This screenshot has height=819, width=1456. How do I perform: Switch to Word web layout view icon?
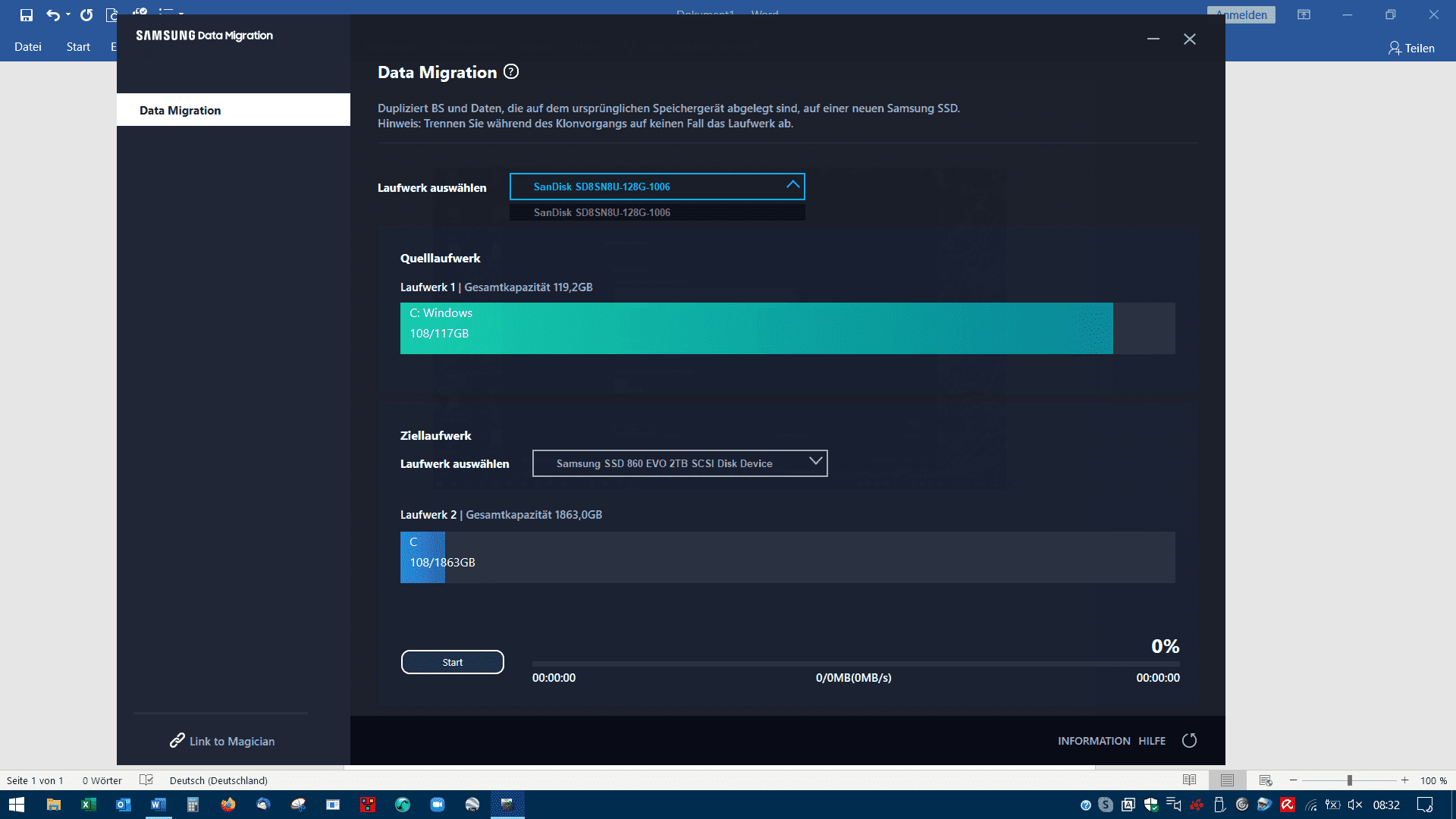click(x=1265, y=780)
